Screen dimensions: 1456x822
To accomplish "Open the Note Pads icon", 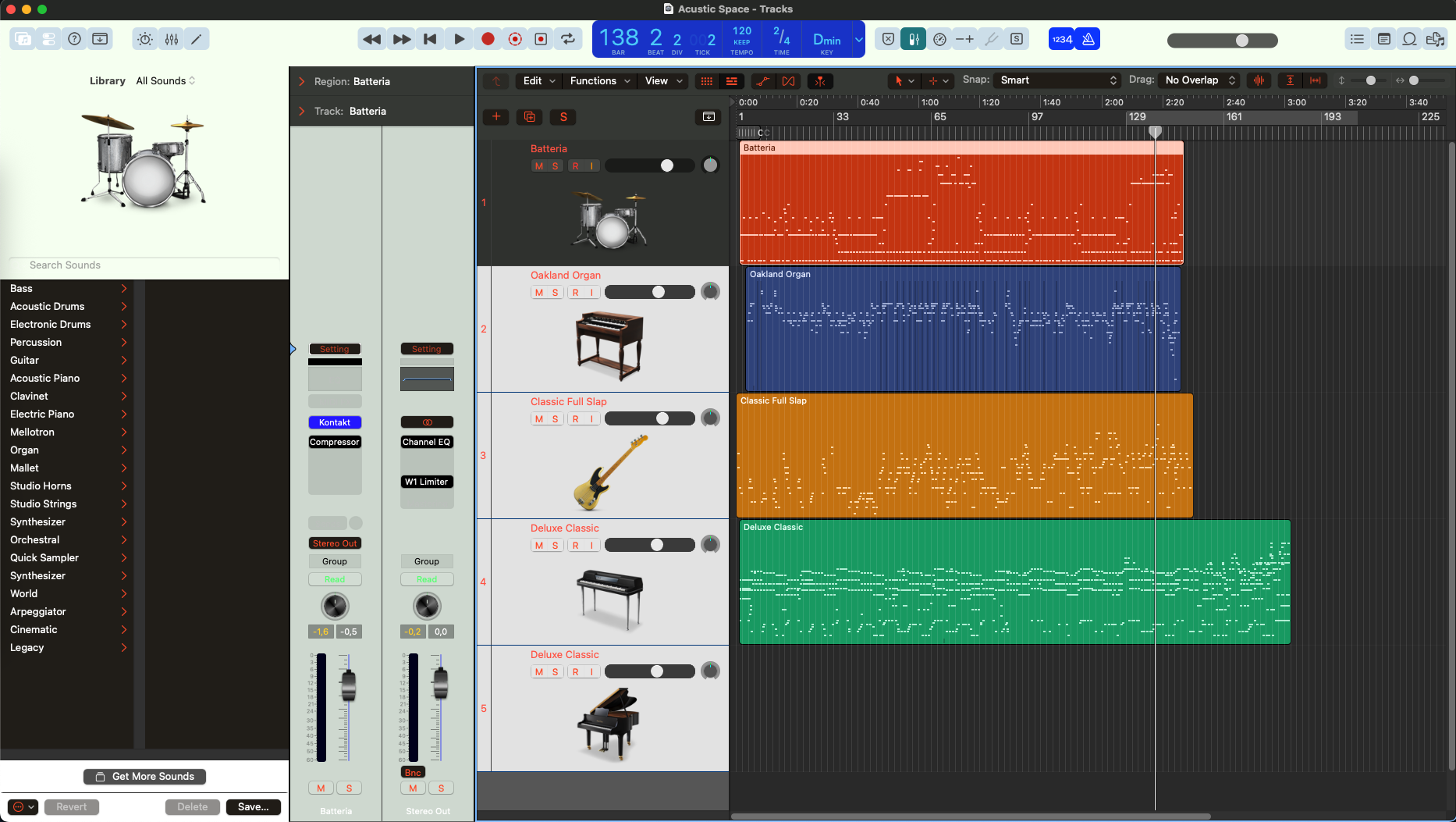I will (x=1384, y=39).
